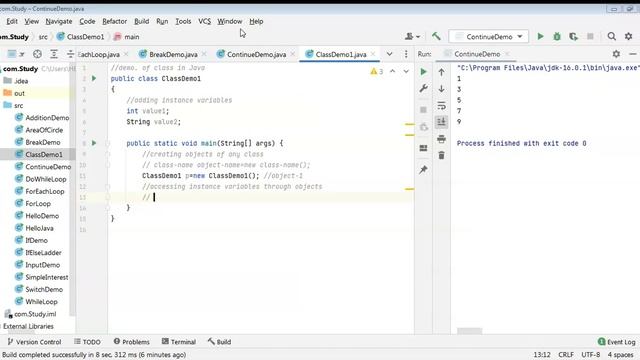
Task: Close the ClassDemo1.java tab
Action: pyautogui.click(x=373, y=54)
